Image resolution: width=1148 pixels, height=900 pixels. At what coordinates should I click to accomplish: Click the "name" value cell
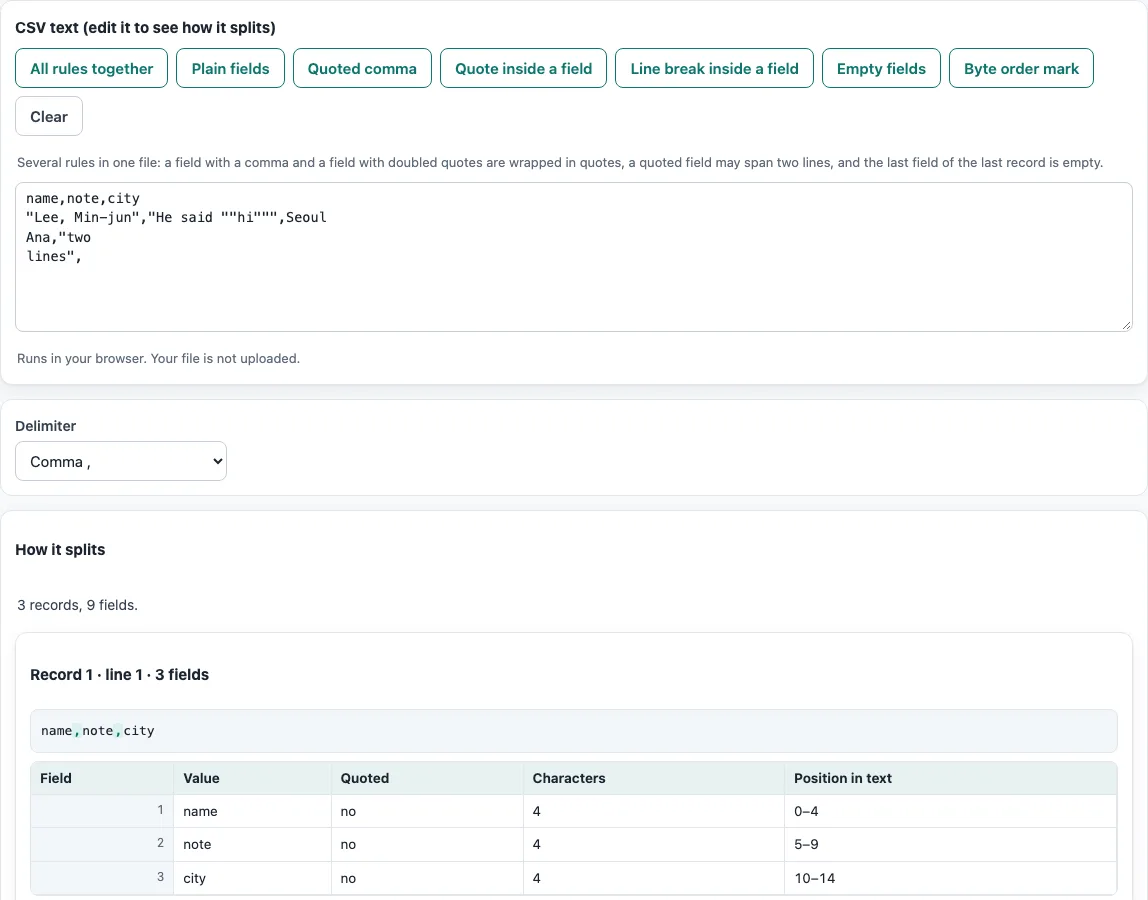pyautogui.click(x=252, y=811)
